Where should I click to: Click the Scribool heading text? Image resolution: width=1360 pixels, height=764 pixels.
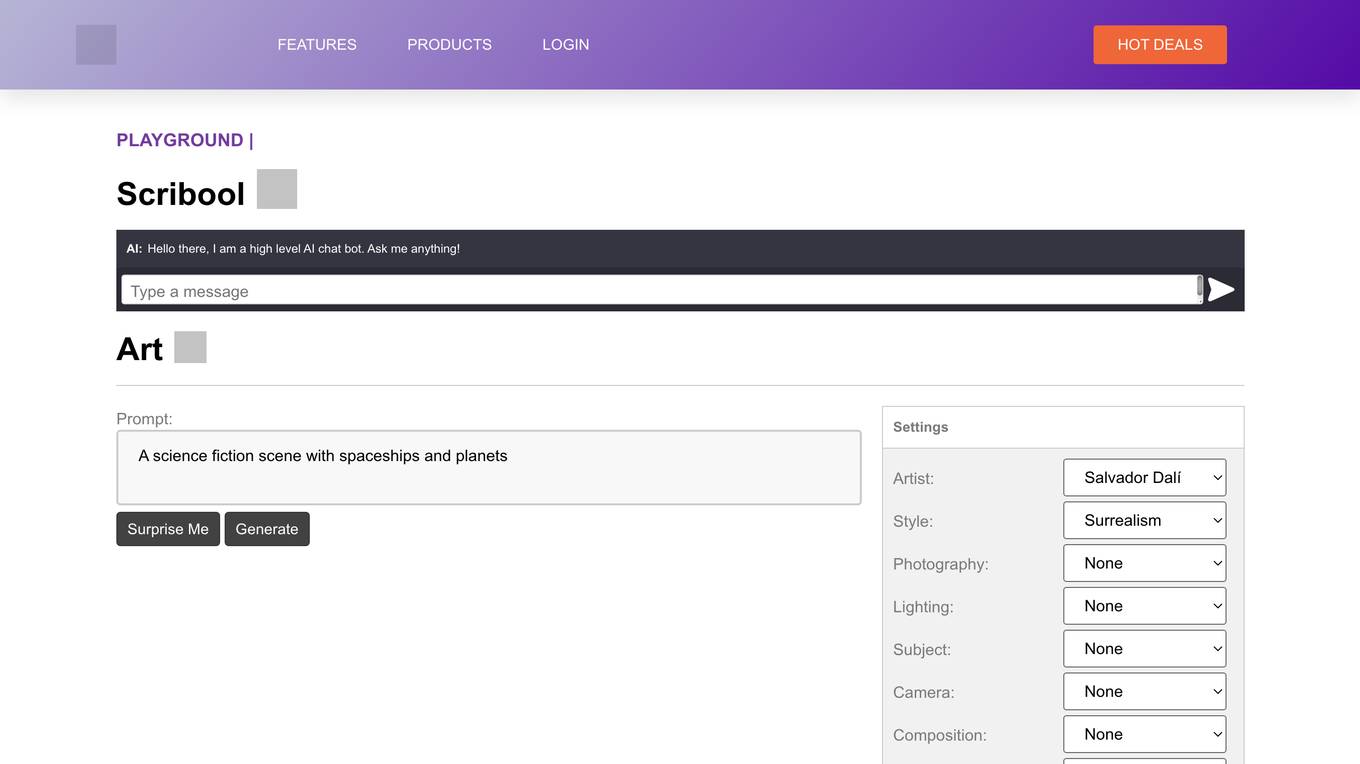(x=181, y=193)
